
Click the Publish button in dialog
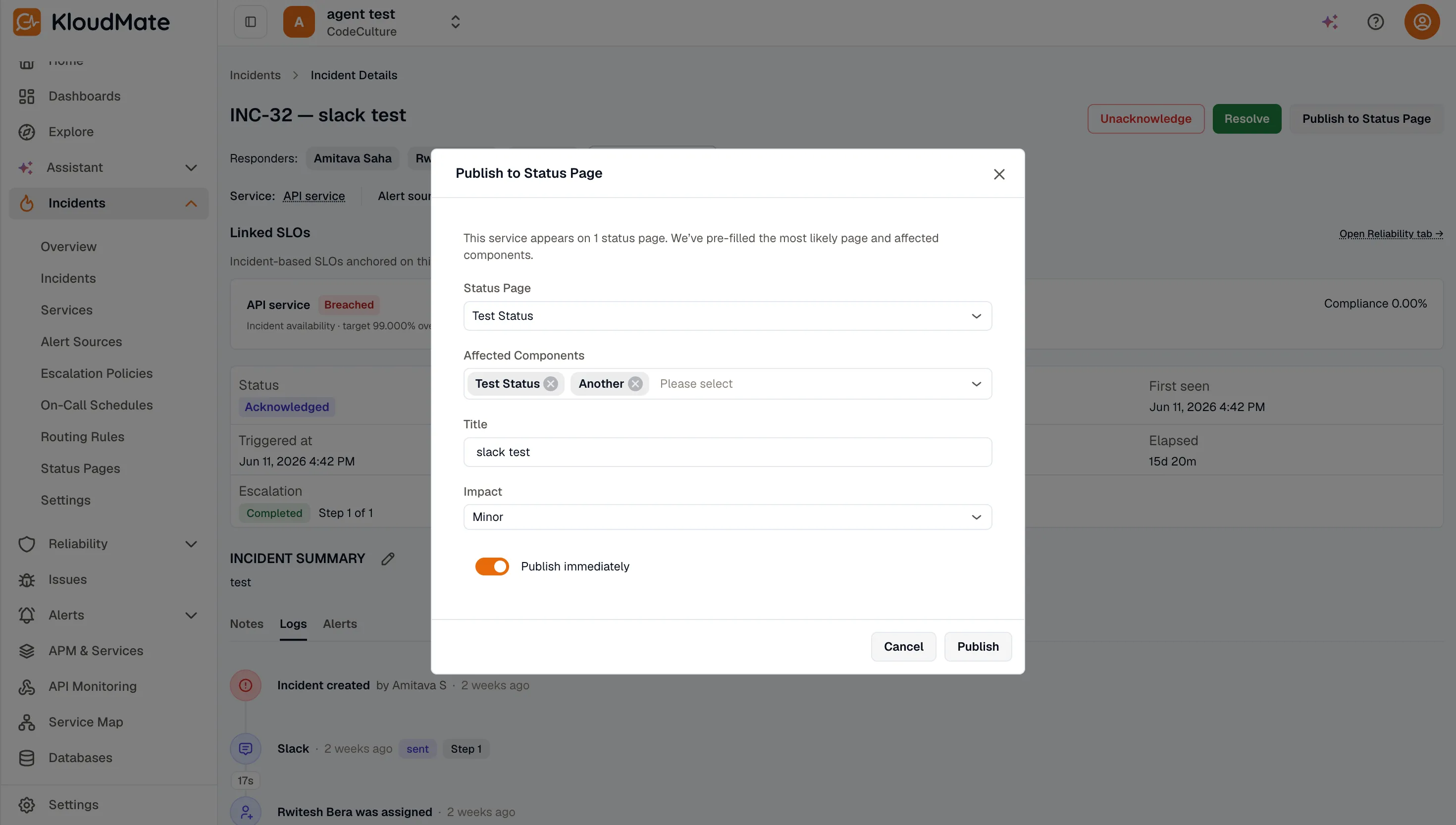[x=978, y=647]
